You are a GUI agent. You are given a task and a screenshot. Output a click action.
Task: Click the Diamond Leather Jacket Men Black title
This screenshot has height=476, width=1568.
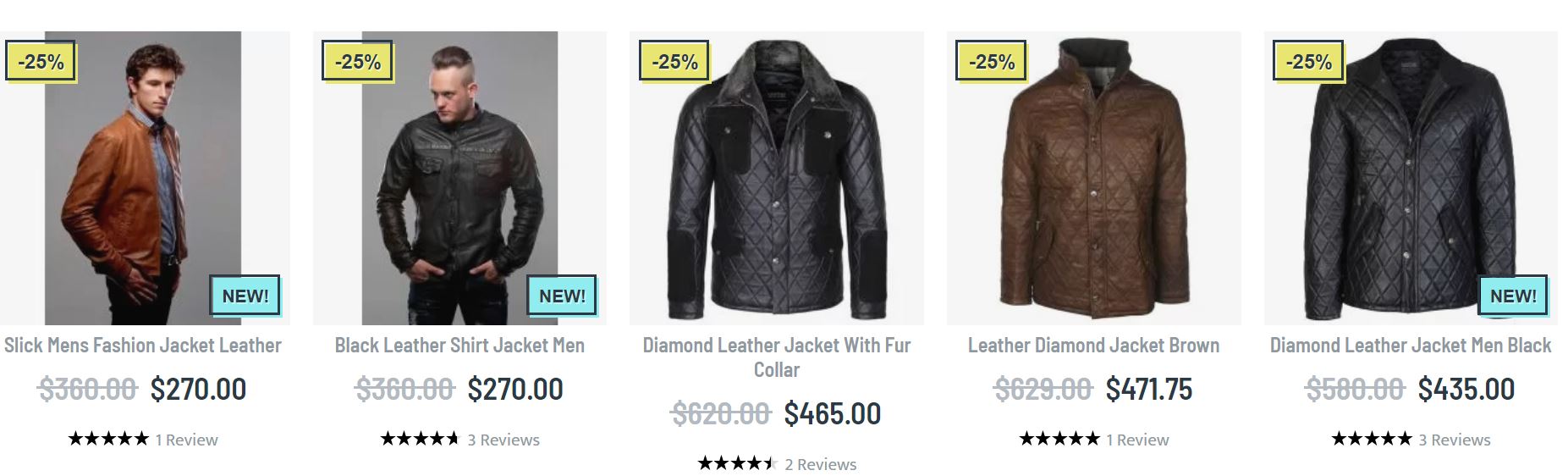point(1410,346)
